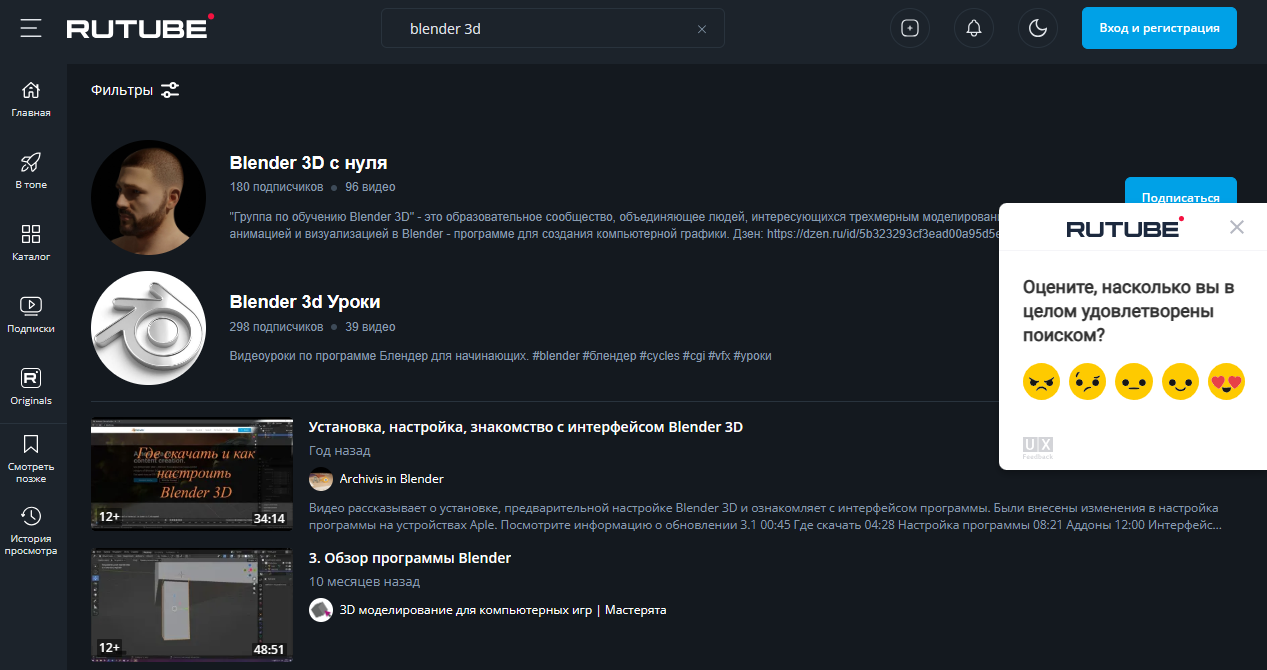This screenshot has height=670, width=1267.
Task: Open the Каталог sidebar section
Action: 31,243
